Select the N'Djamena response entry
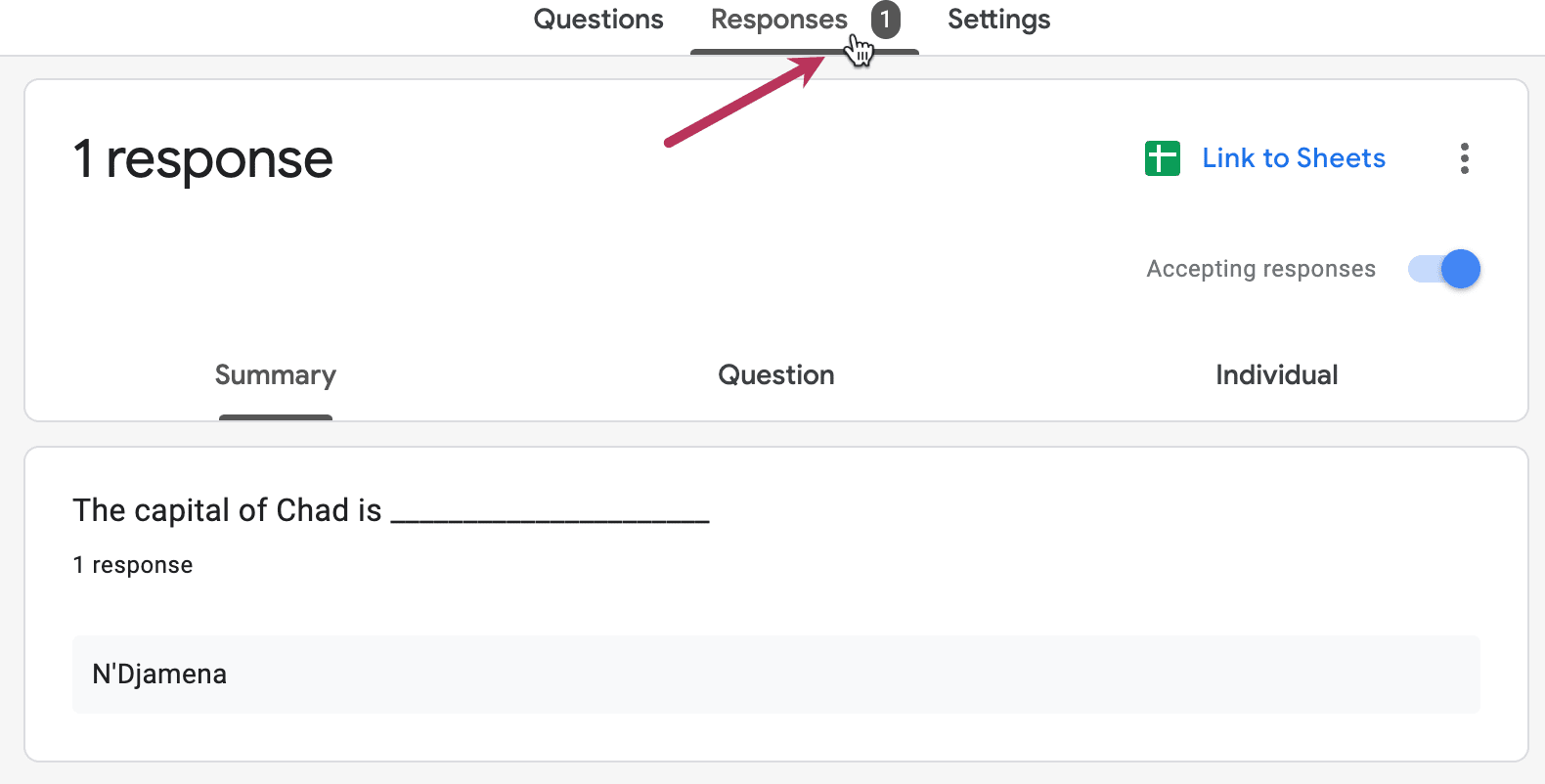Screen dimensions: 1545x784 coord(158,674)
